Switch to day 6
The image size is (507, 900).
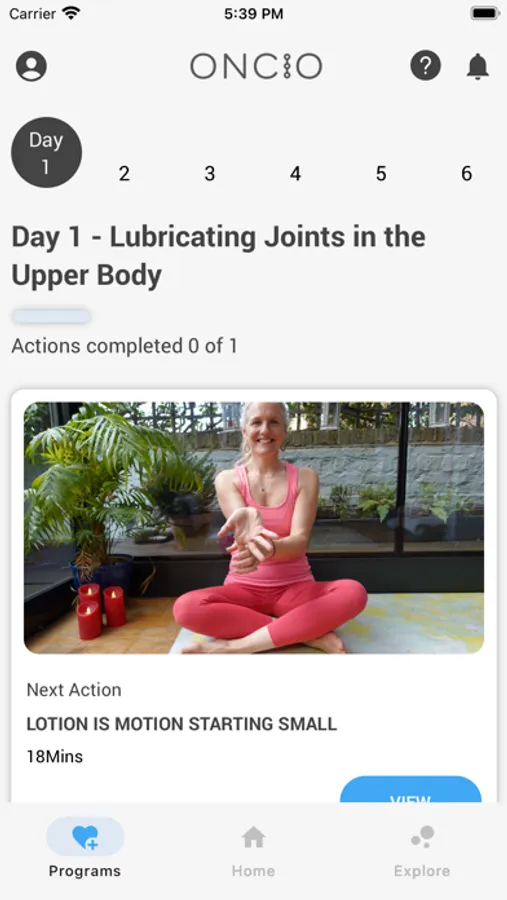click(x=466, y=173)
